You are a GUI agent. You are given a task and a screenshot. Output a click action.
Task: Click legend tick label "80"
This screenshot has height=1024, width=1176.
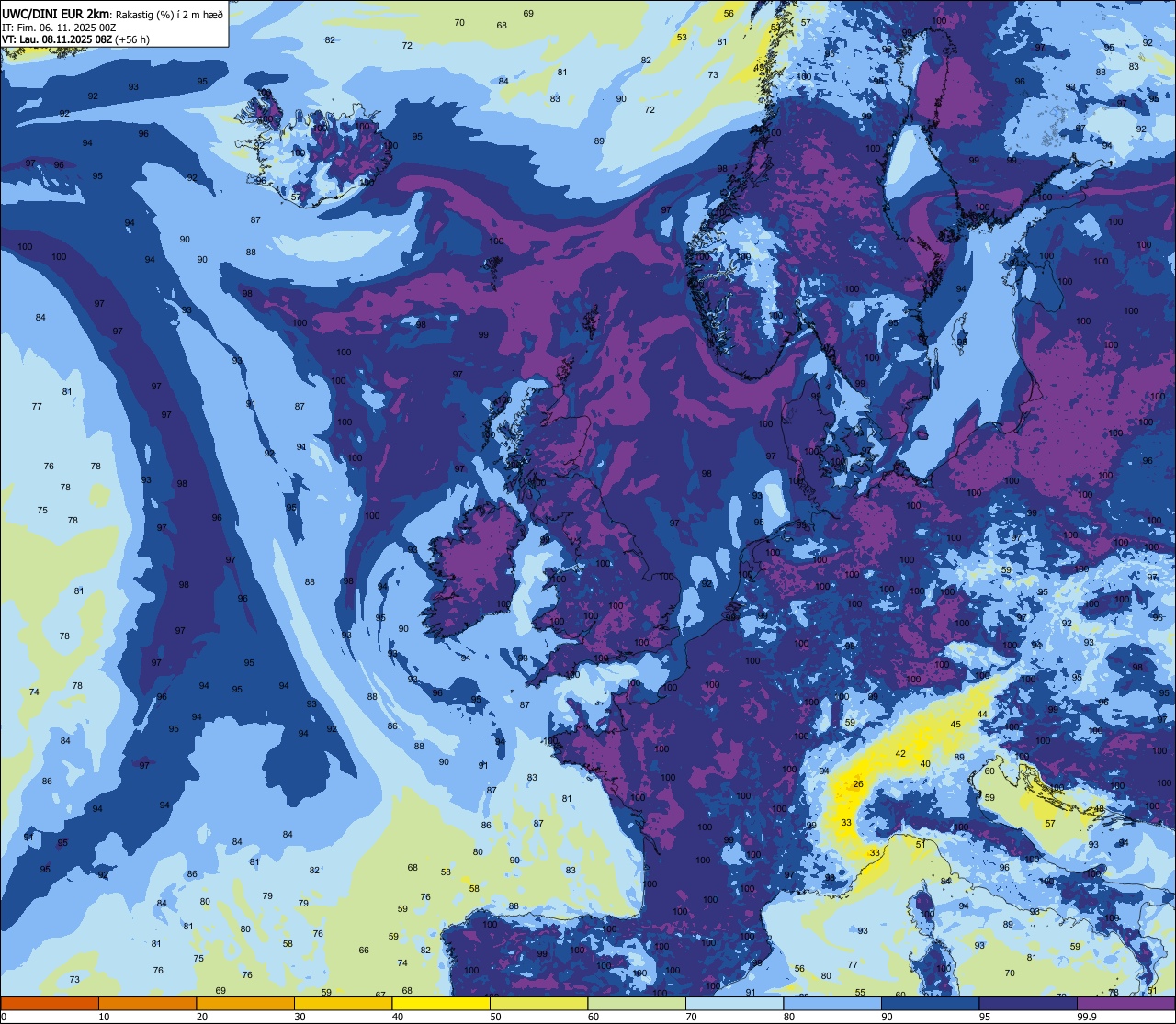pos(789,1017)
